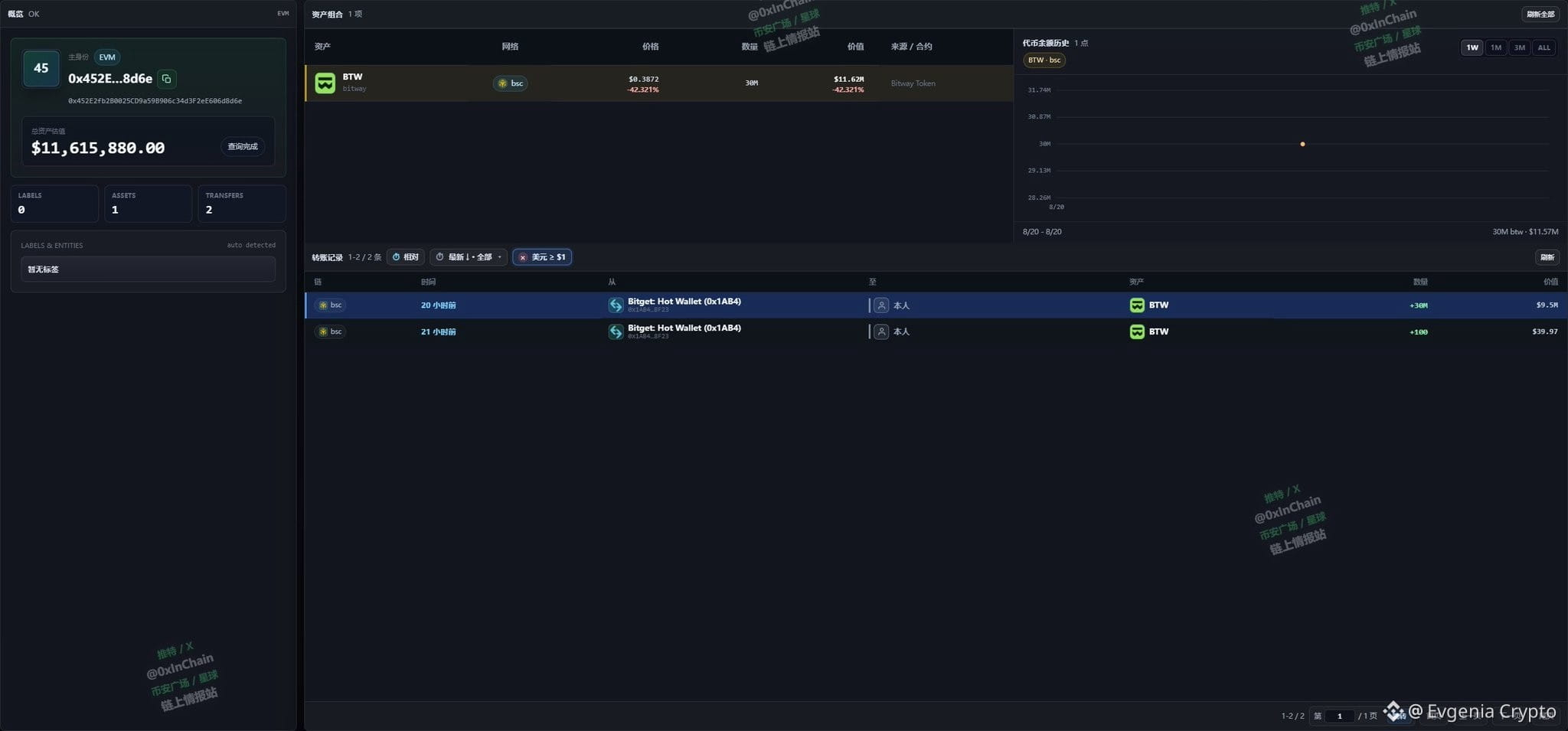Click the bsc chain badge in the 21 小时前 row
1568x731 pixels.
[x=330, y=331]
